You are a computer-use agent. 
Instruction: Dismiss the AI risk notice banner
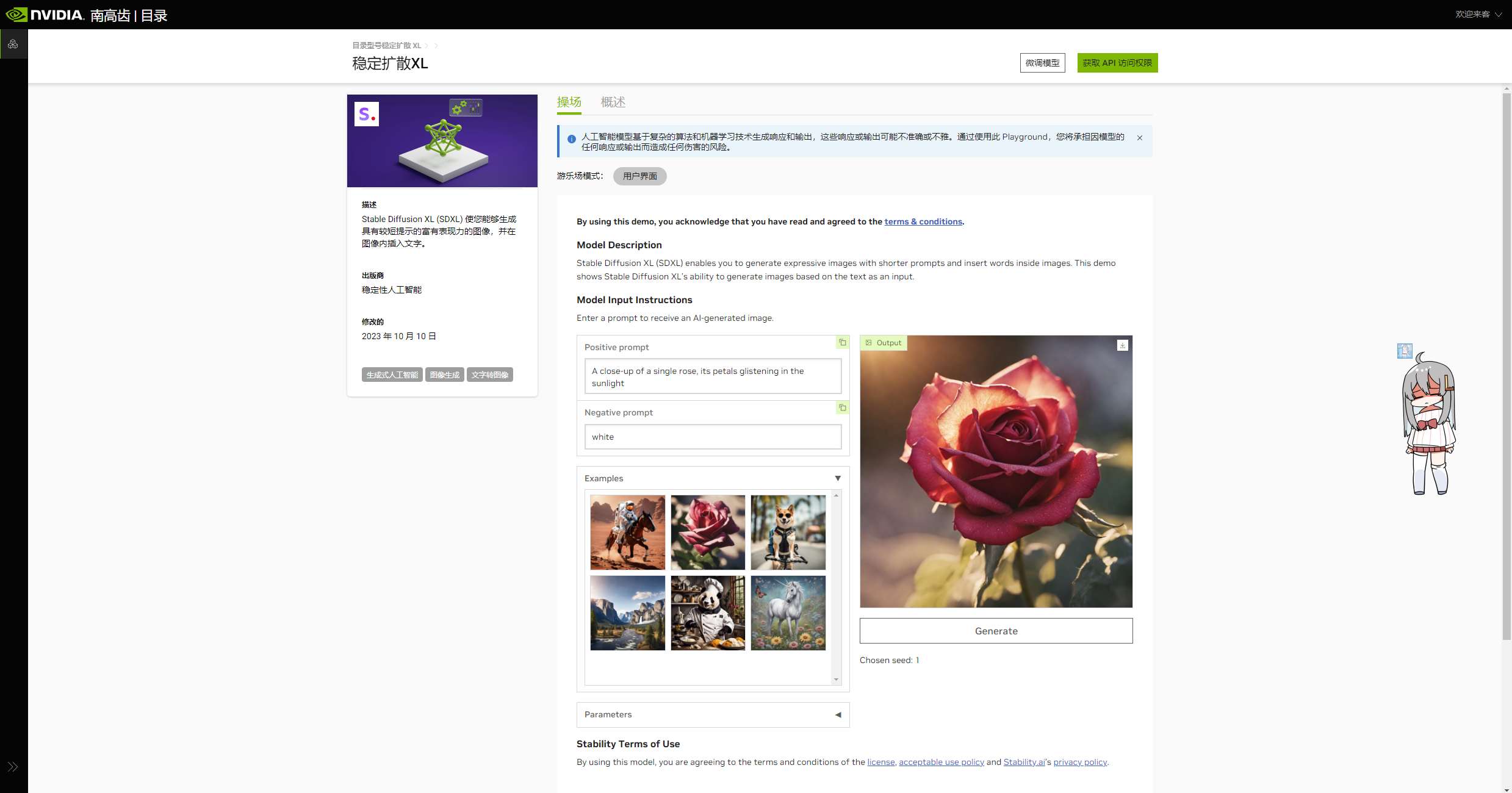[1139, 138]
